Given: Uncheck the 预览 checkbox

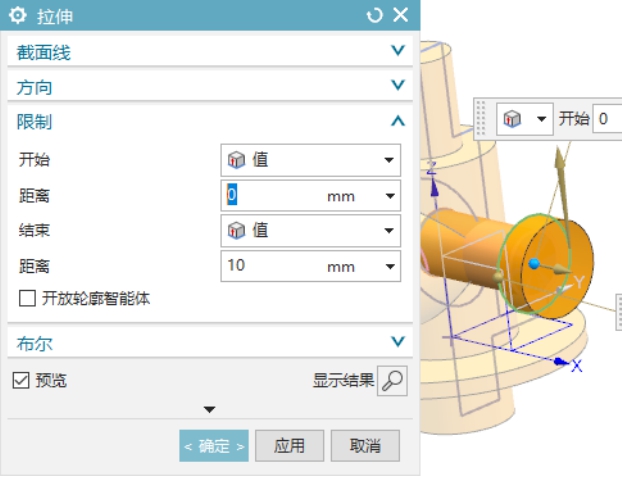Looking at the screenshot, I should pos(21,380).
